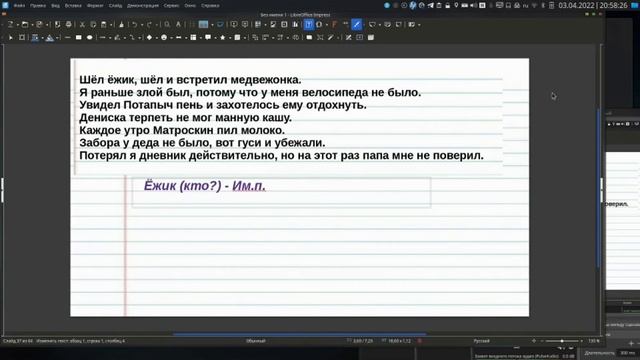Click the New document icon
This screenshot has height=360, width=640.
tap(11, 24)
